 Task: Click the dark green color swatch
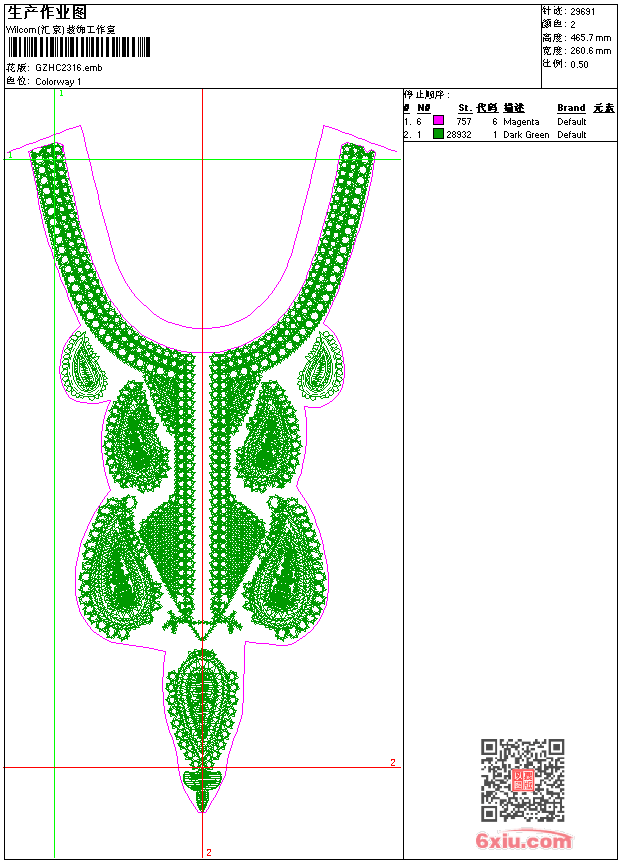438,134
